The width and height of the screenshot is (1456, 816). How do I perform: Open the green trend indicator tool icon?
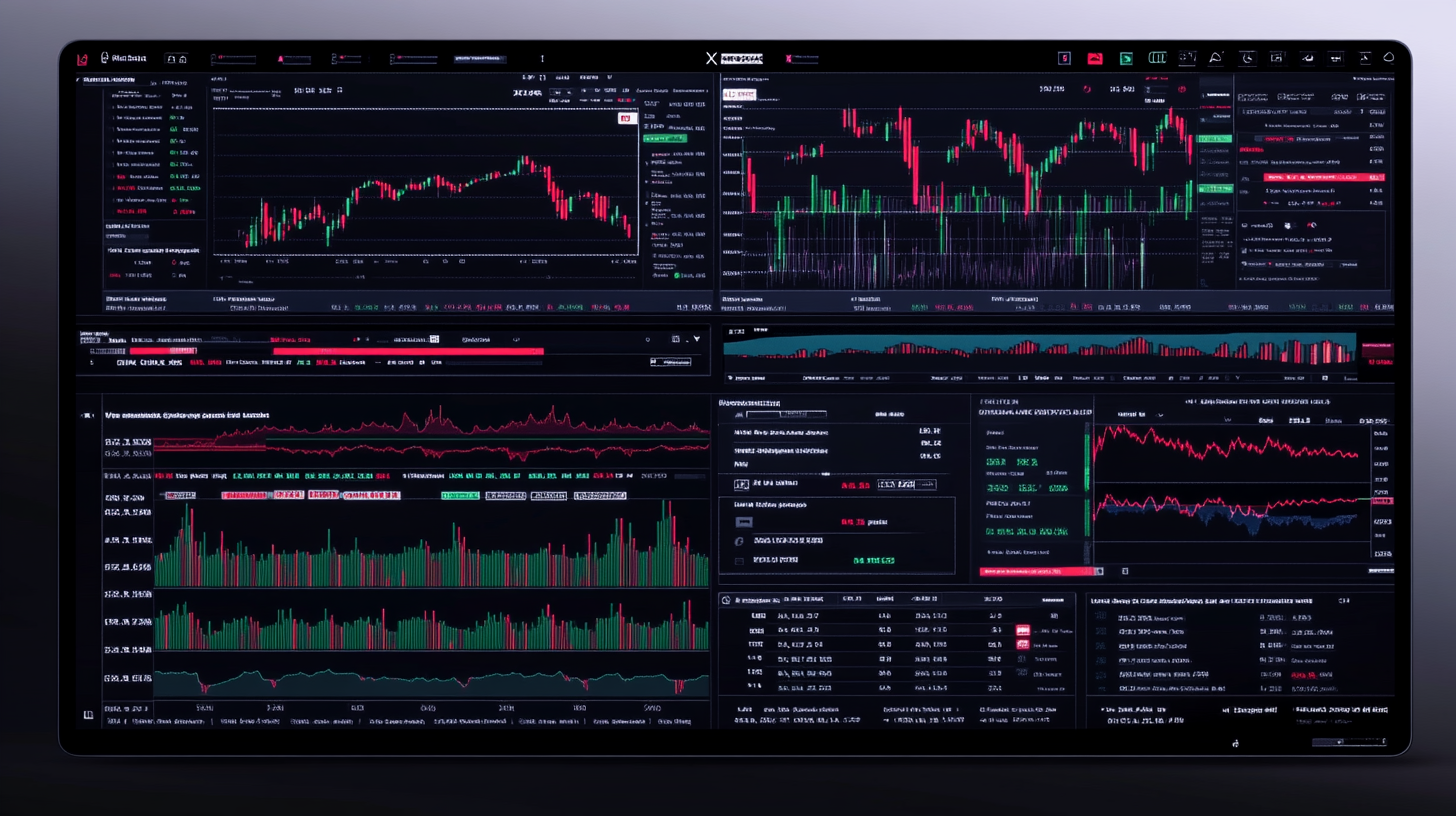point(1126,58)
